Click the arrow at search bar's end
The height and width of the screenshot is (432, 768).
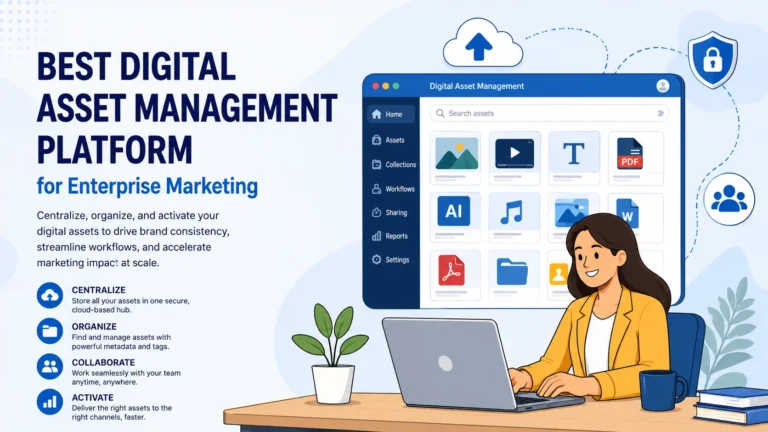tap(660, 113)
